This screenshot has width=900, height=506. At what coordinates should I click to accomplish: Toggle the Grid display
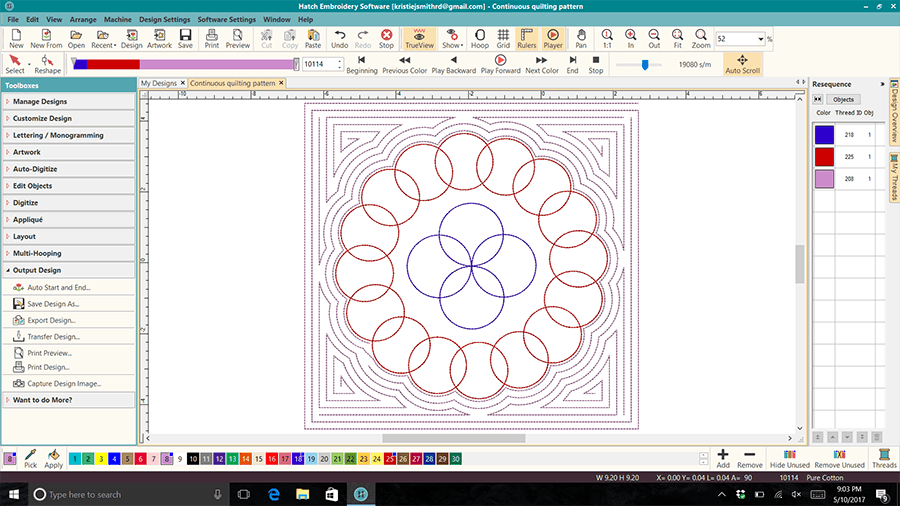pyautogui.click(x=503, y=39)
